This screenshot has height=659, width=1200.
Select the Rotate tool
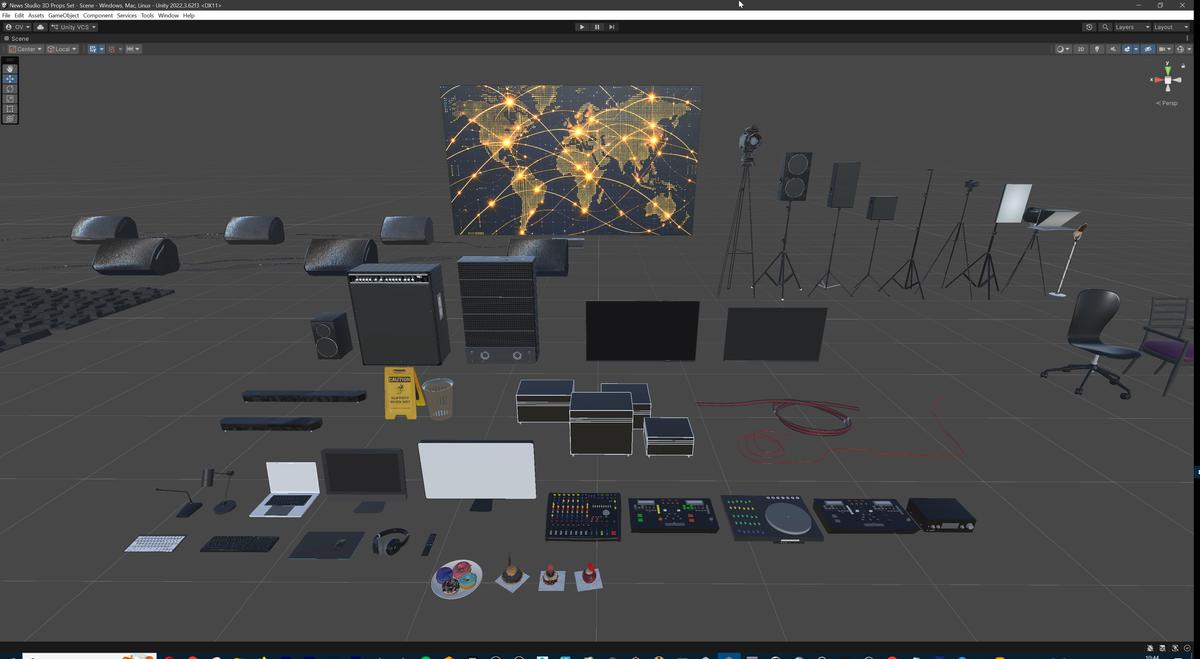click(10, 89)
